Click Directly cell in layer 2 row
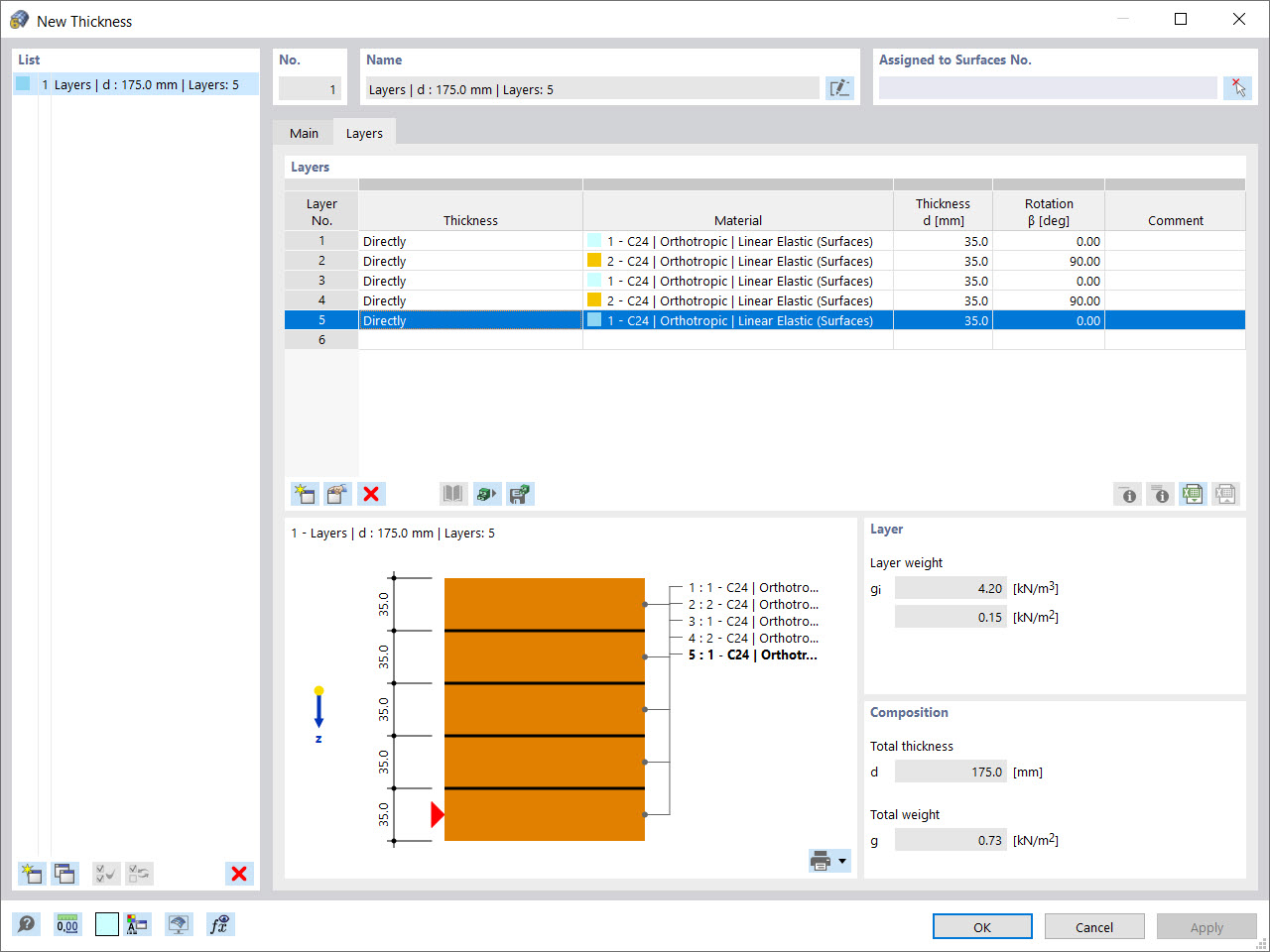The width and height of the screenshot is (1270, 952). [470, 261]
